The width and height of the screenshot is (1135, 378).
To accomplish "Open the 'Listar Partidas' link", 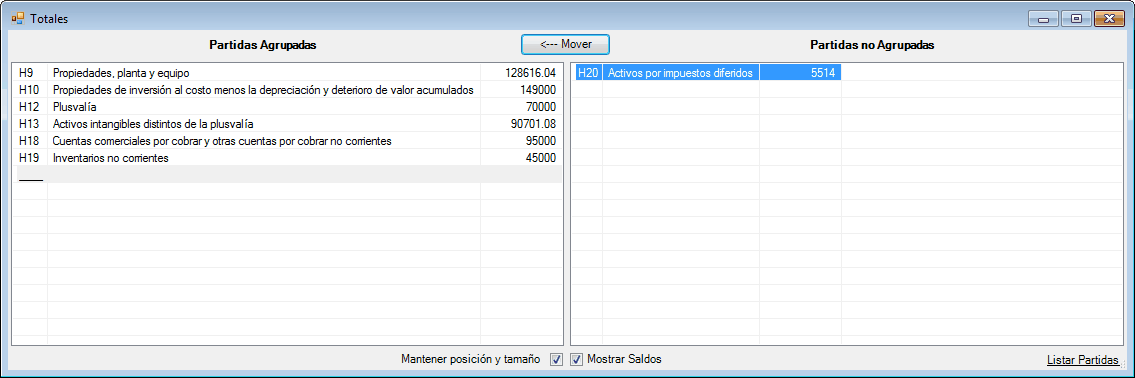I will tap(1084, 360).
